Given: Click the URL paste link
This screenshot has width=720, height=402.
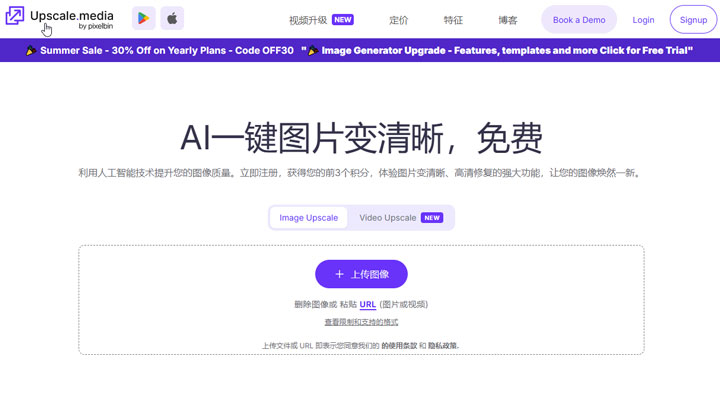Looking at the screenshot, I should 367,305.
